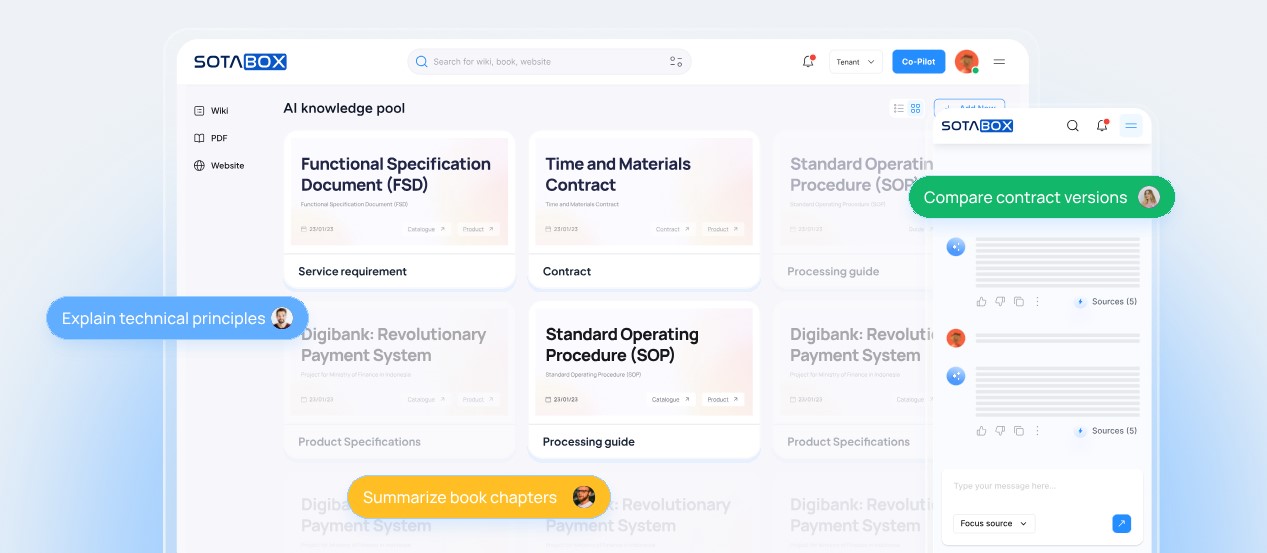Open Product tag on Time and Materials Contract card
The width and height of the screenshot is (1267, 553).
[723, 229]
